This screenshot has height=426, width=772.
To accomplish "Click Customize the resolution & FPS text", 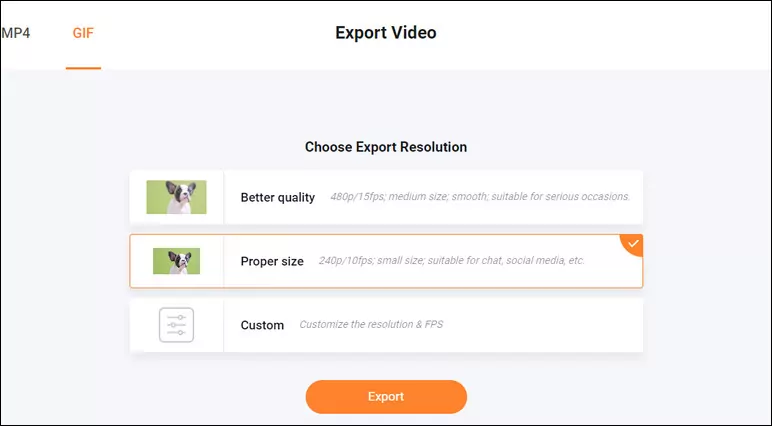I will [x=371, y=325].
